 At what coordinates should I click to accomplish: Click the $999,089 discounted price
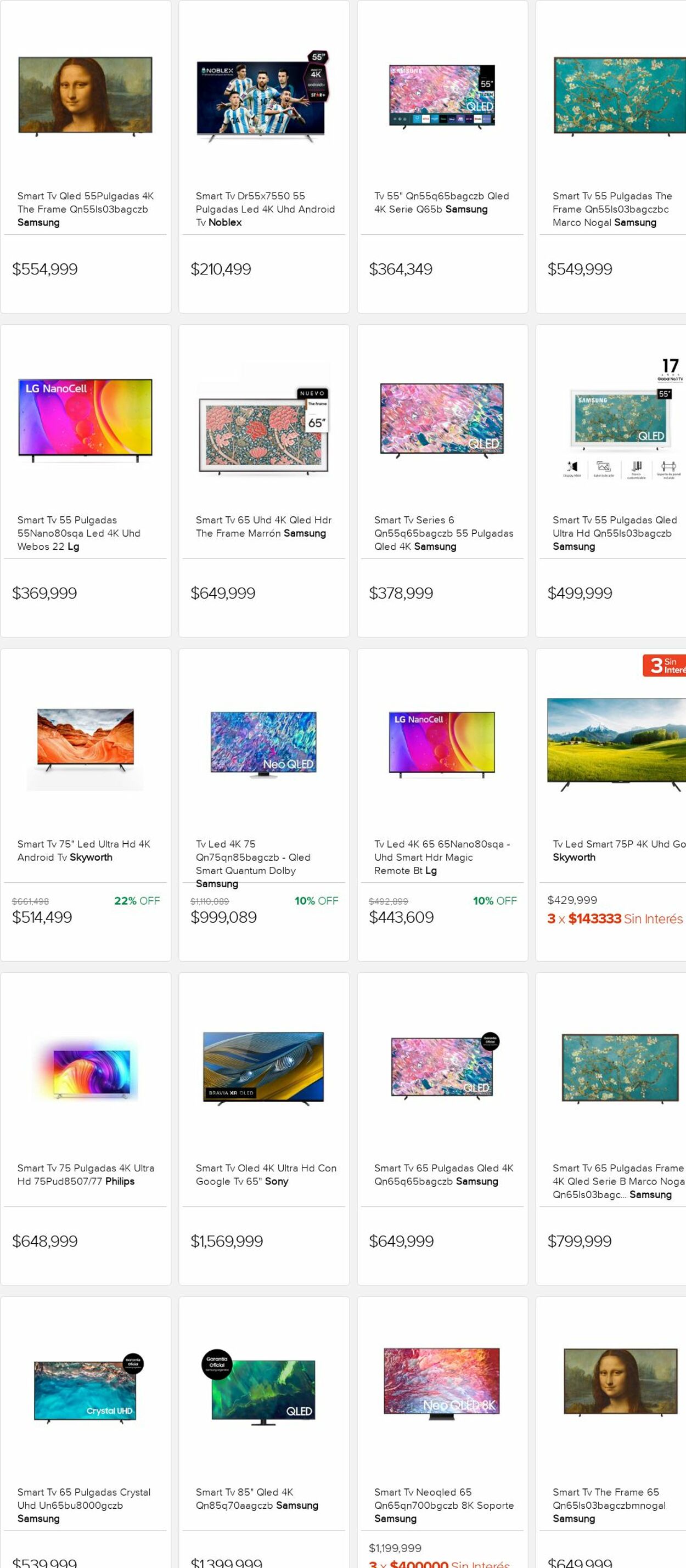(x=223, y=917)
